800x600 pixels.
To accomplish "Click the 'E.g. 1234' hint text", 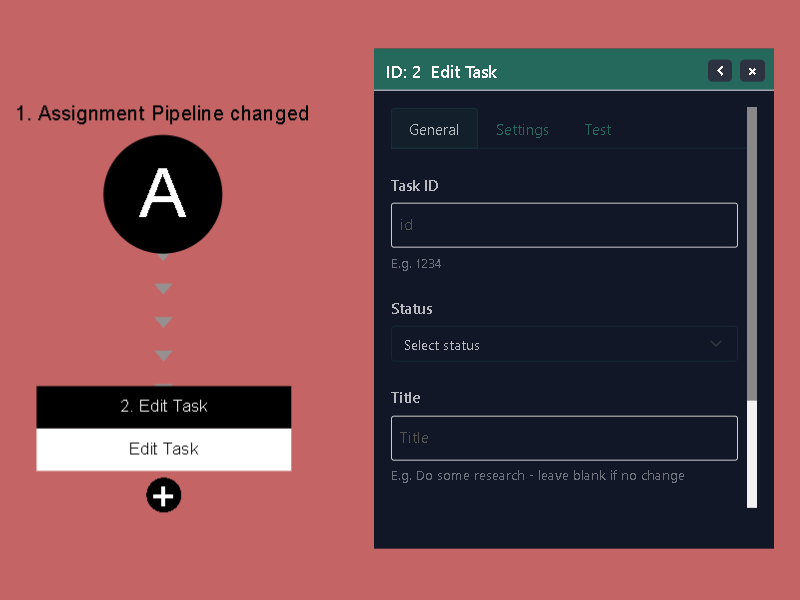I will (416, 264).
